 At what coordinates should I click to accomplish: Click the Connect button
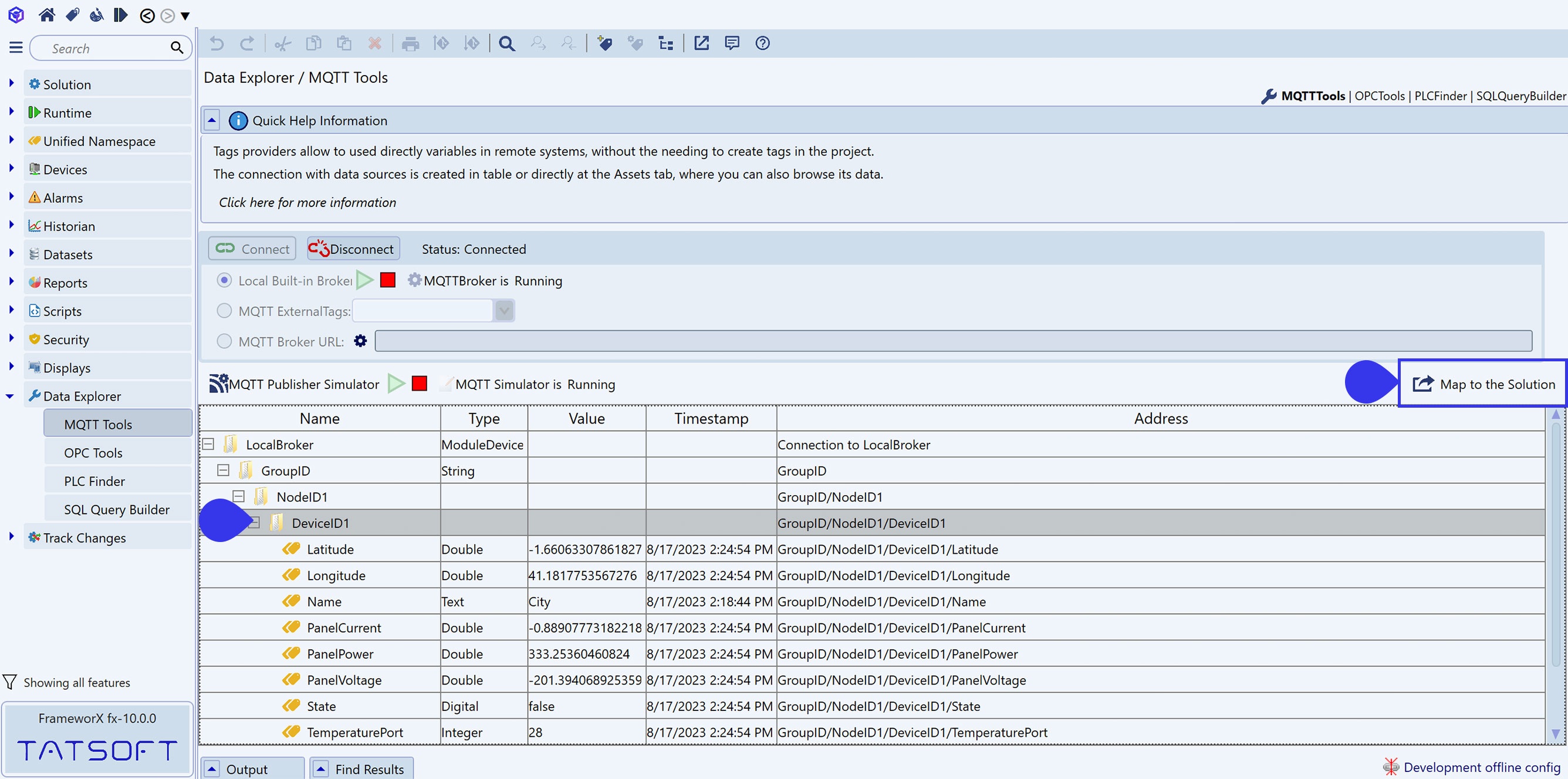252,249
